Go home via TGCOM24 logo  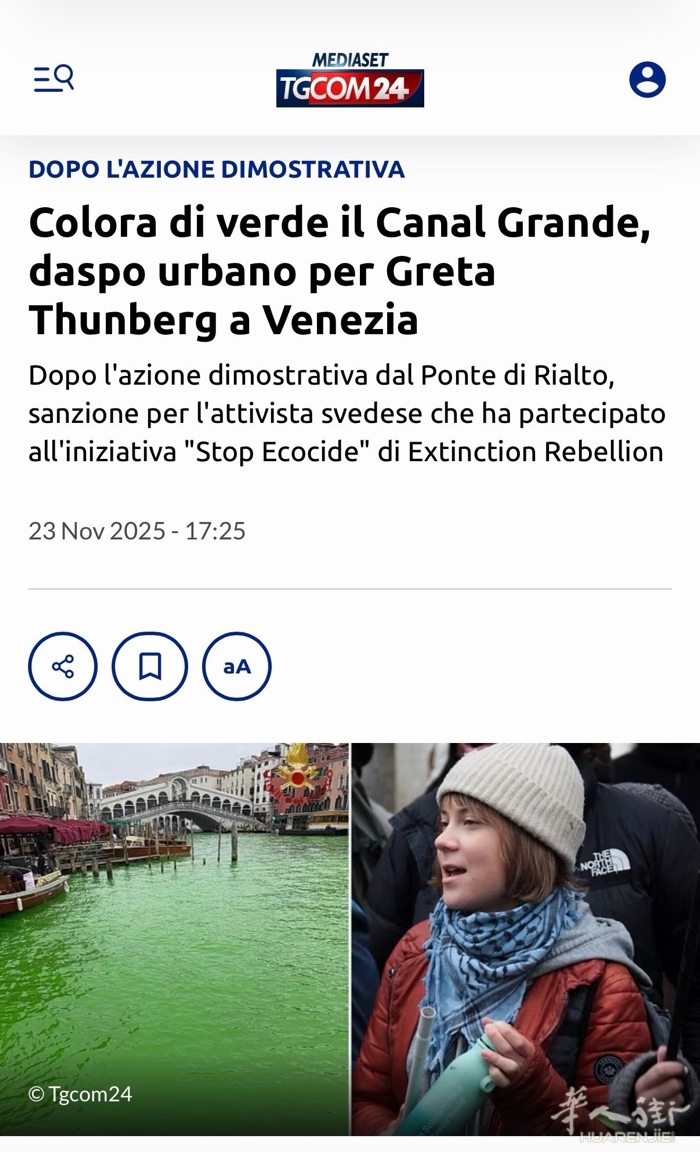click(350, 88)
